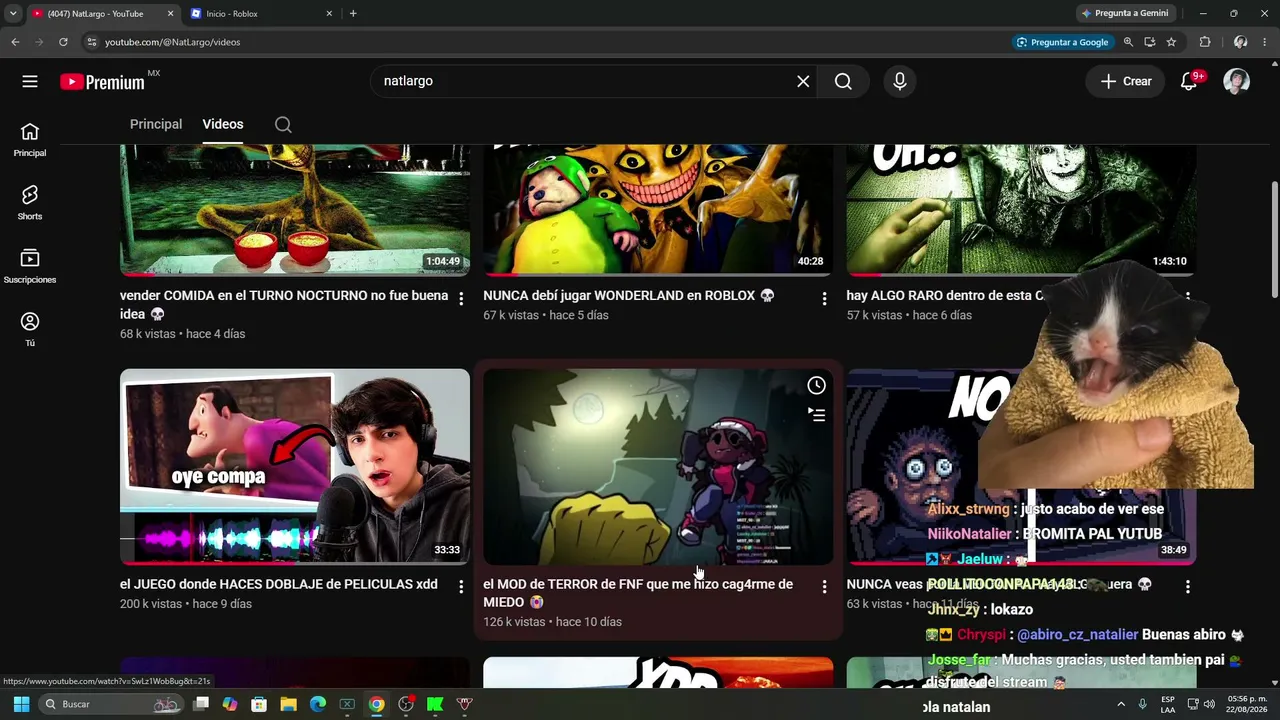Select the Videos channel tab
This screenshot has height=720, width=1280.
point(223,124)
